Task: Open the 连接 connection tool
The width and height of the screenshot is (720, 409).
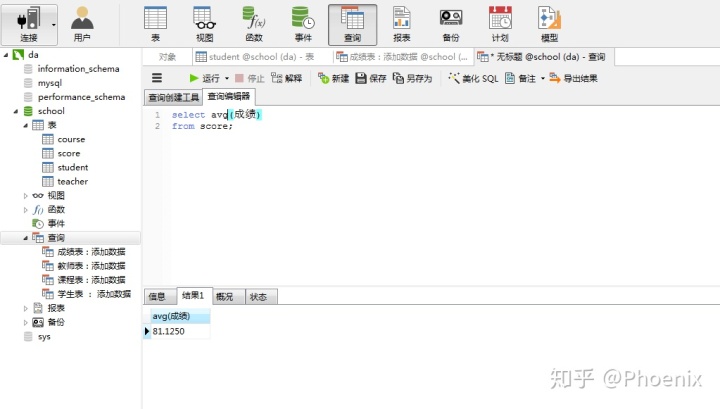Action: pos(29,25)
